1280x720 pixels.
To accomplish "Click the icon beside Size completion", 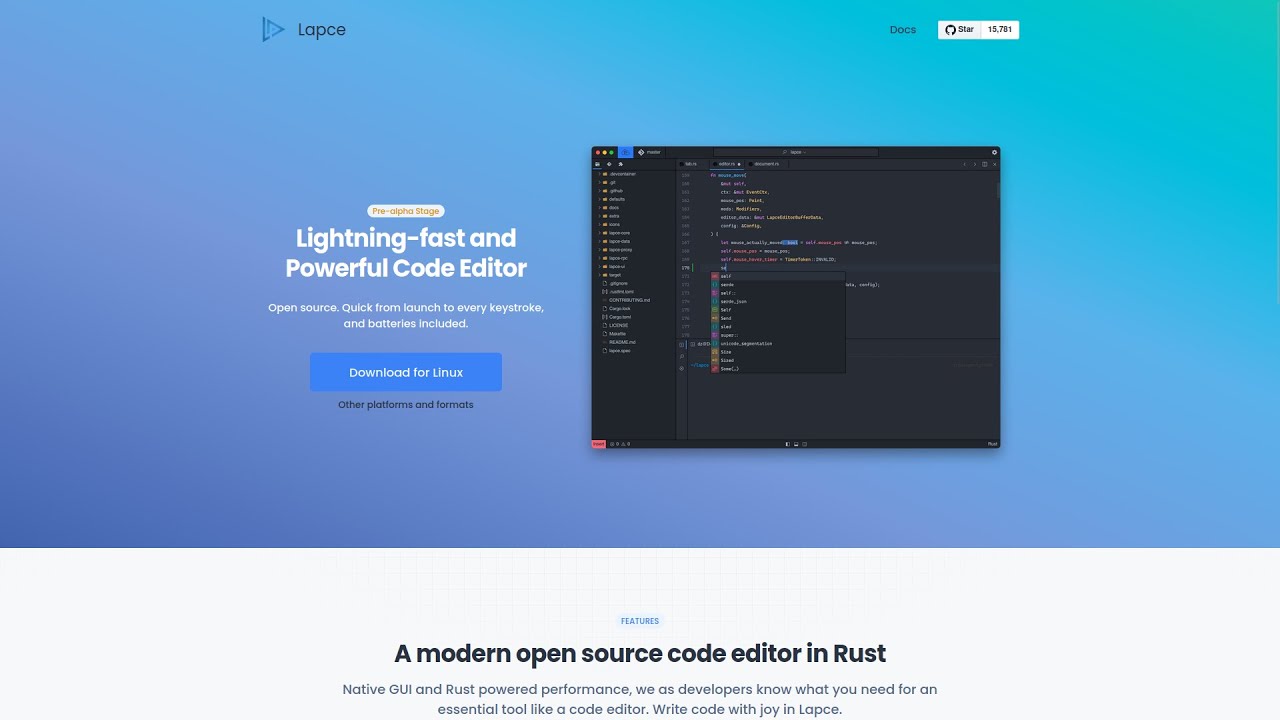I will tap(715, 352).
